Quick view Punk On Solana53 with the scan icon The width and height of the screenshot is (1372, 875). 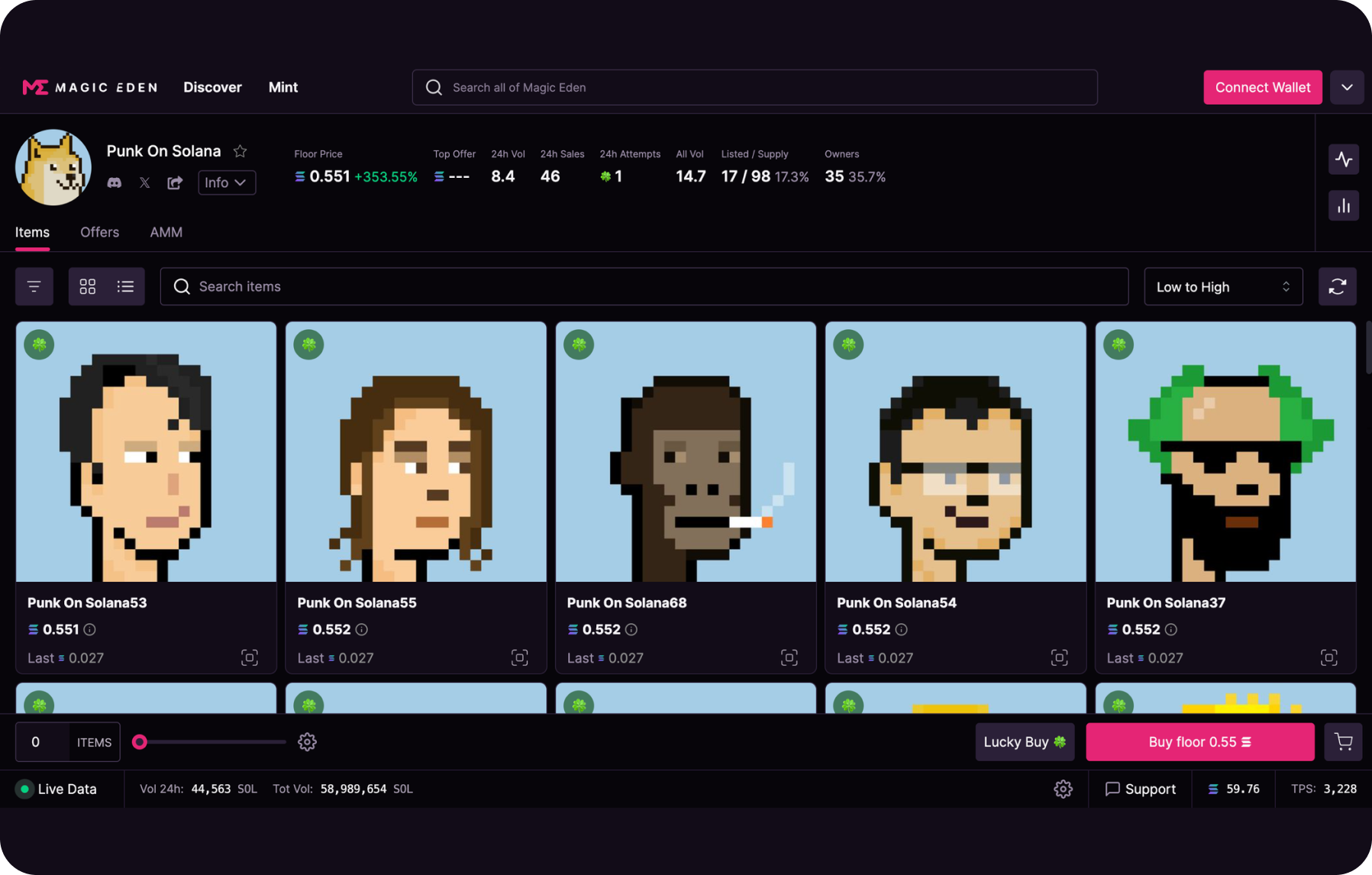(x=250, y=657)
